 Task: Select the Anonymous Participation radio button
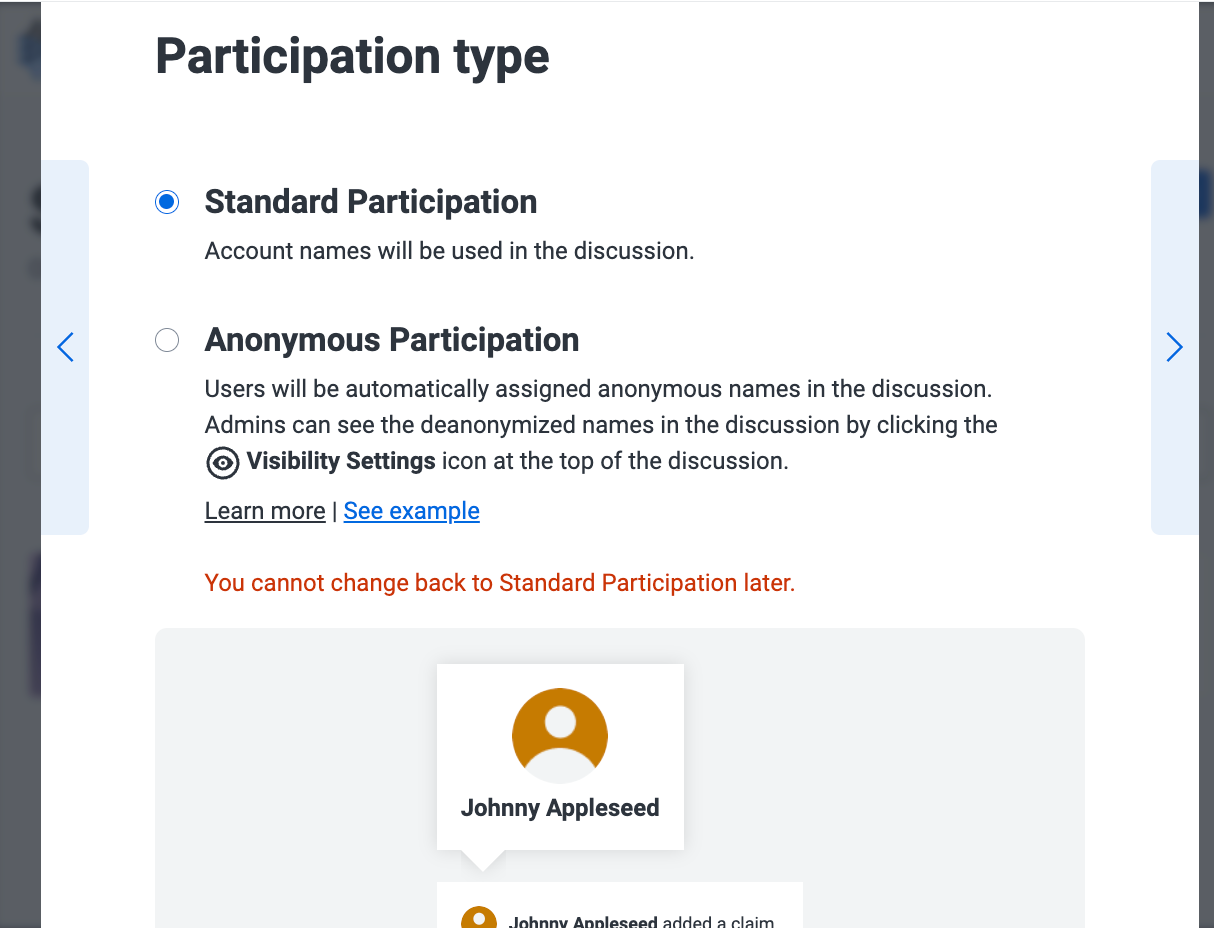(x=167, y=340)
